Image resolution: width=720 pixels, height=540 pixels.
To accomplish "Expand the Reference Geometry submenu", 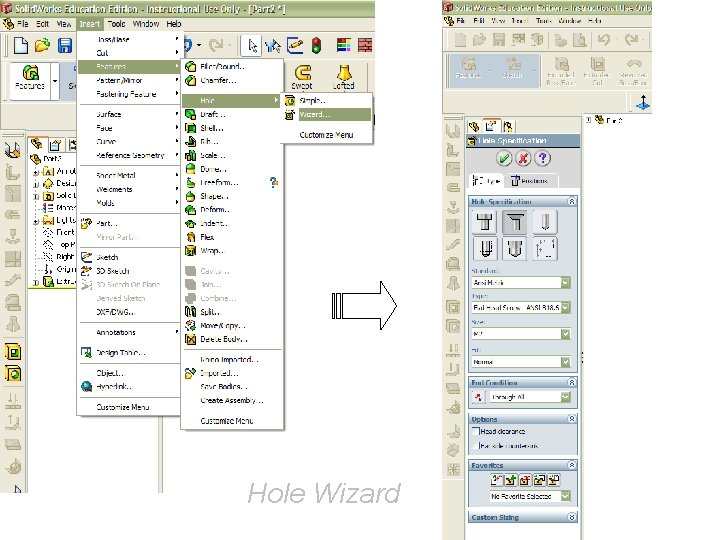I will click(129, 155).
